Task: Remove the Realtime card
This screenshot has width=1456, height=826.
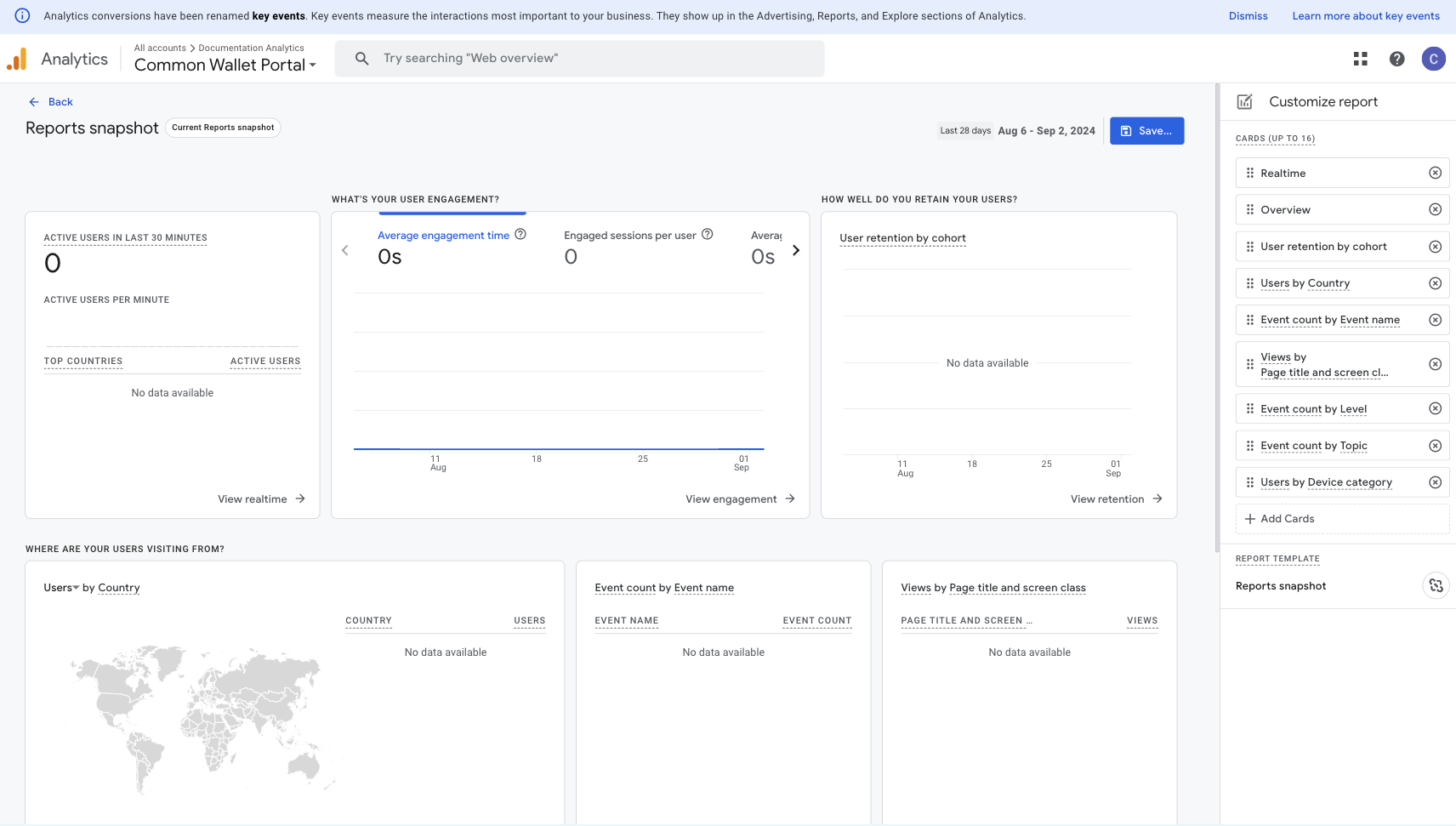Action: [x=1435, y=173]
